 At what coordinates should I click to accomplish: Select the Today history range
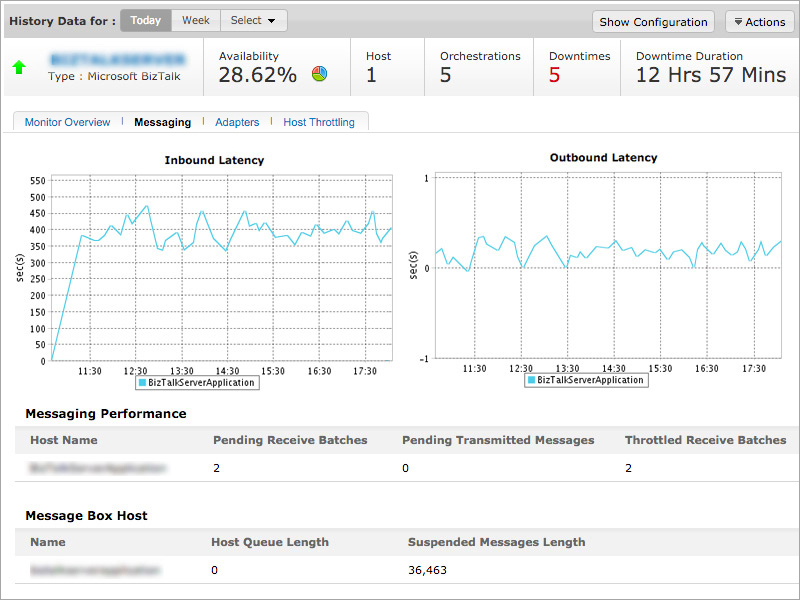tap(146, 21)
